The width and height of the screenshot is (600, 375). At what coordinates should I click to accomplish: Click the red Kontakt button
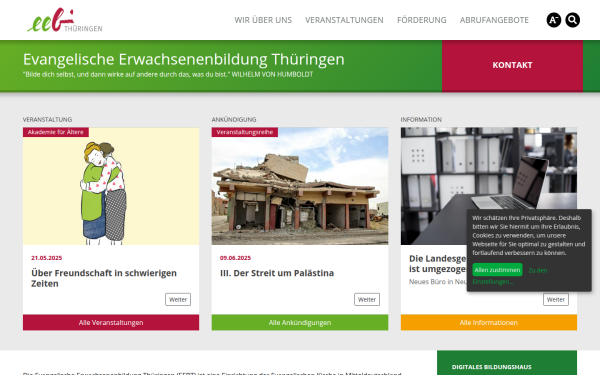pos(512,65)
